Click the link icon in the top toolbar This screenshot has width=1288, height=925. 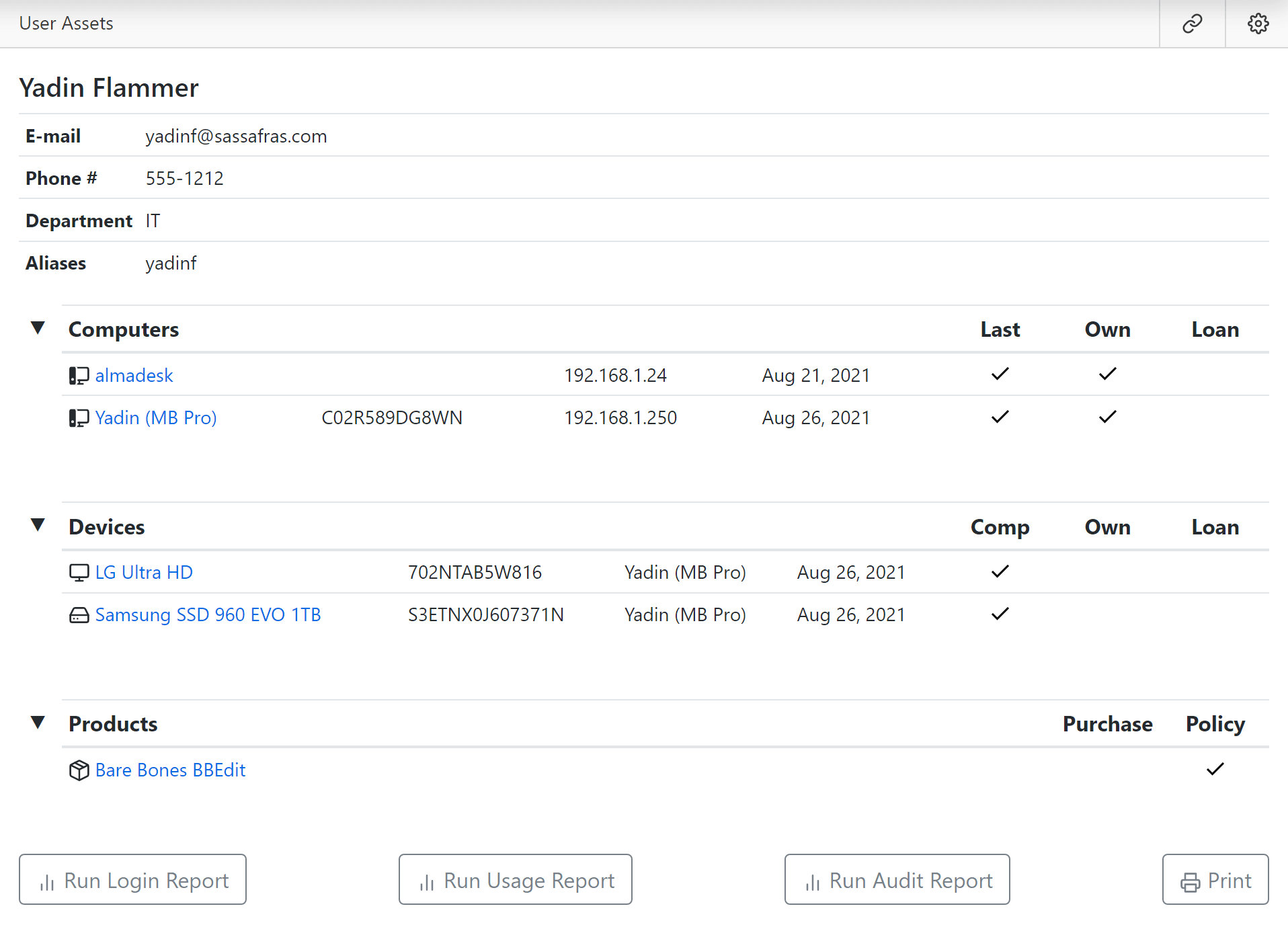click(1192, 23)
